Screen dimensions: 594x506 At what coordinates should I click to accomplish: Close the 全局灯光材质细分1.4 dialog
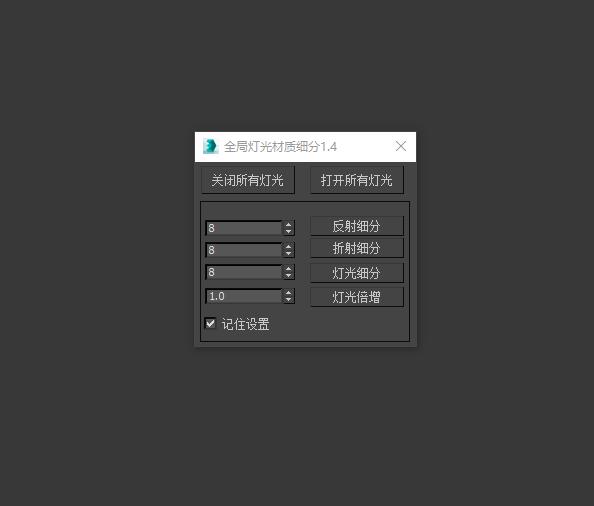tap(401, 146)
